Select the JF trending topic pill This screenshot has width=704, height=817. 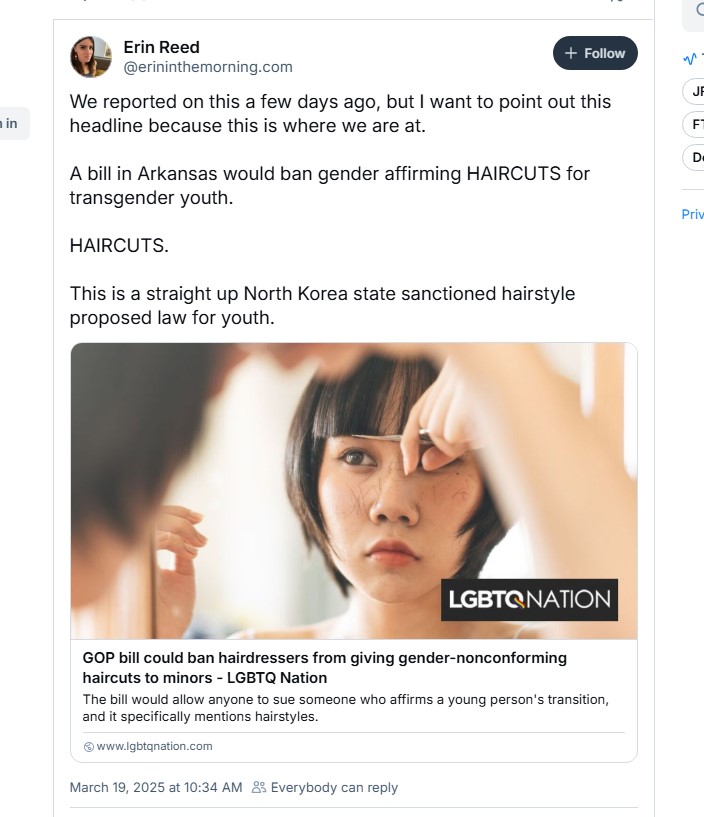[x=695, y=91]
